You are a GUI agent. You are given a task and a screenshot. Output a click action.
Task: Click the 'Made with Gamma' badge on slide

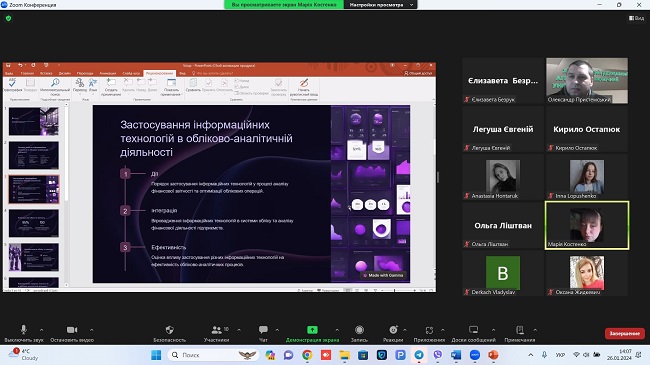point(383,275)
